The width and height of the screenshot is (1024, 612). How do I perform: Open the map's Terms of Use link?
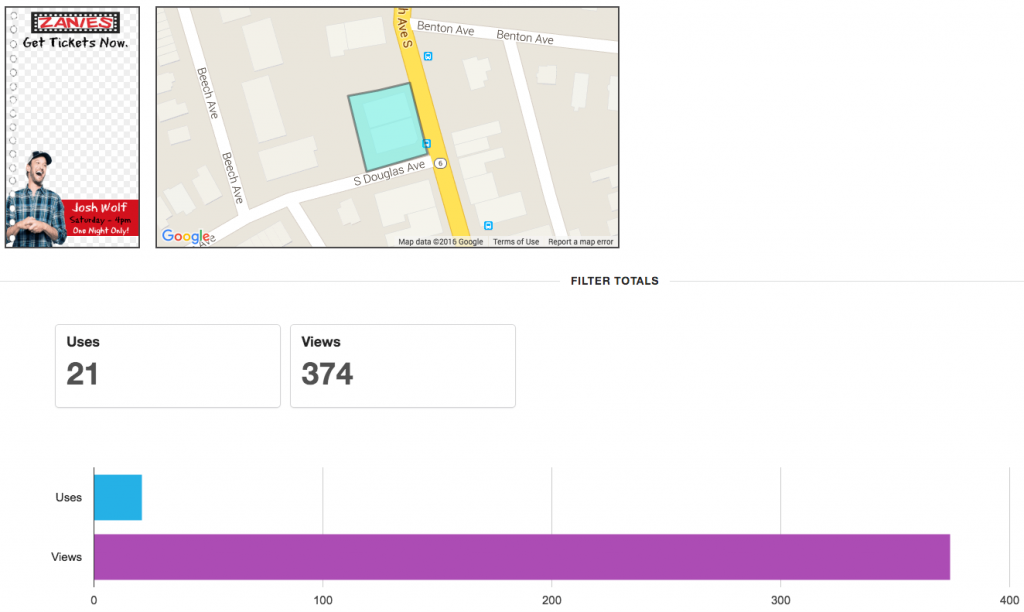point(515,242)
